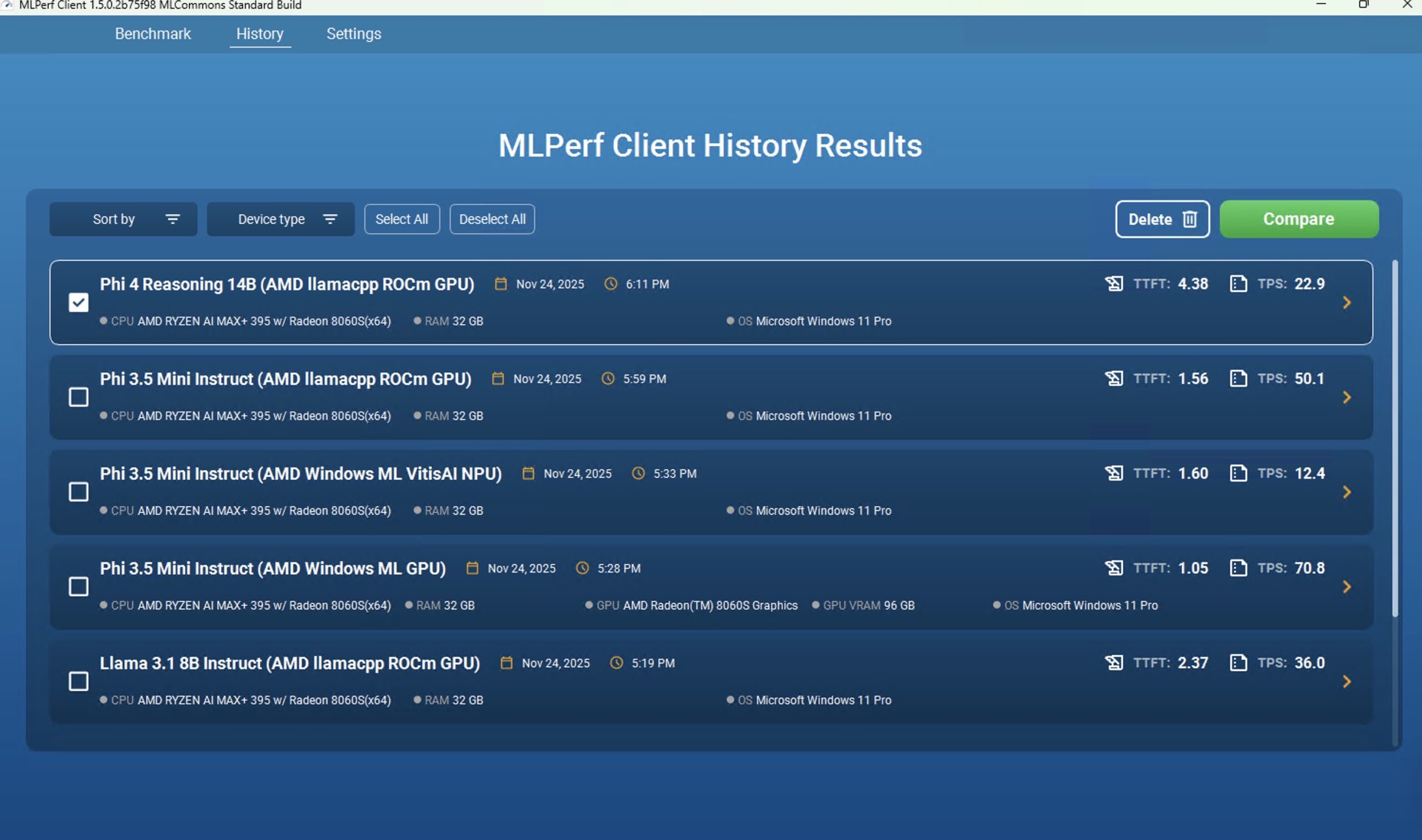The image size is (1422, 840).
Task: Click the results list vertical scrollbar
Action: [x=1395, y=439]
